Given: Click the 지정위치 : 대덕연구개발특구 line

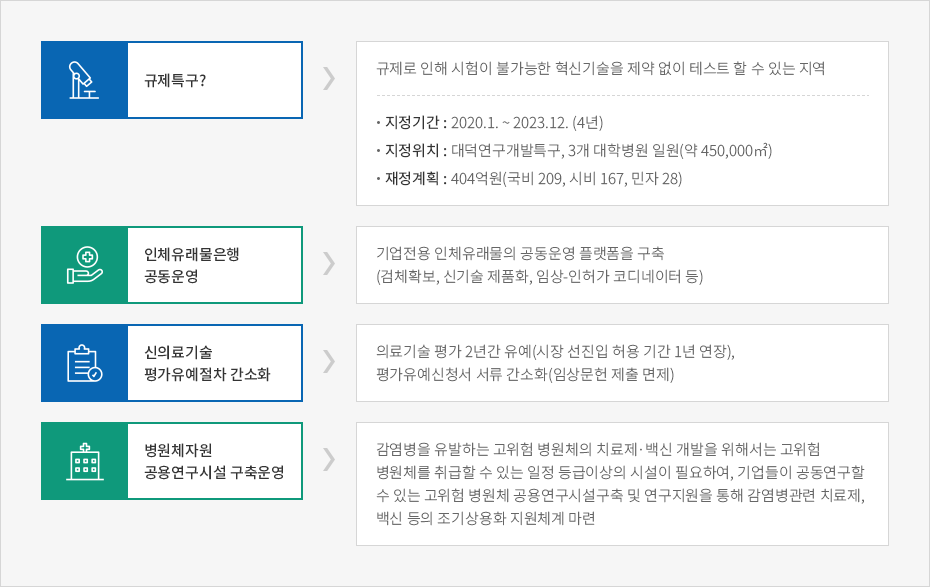Looking at the screenshot, I should point(574,151).
